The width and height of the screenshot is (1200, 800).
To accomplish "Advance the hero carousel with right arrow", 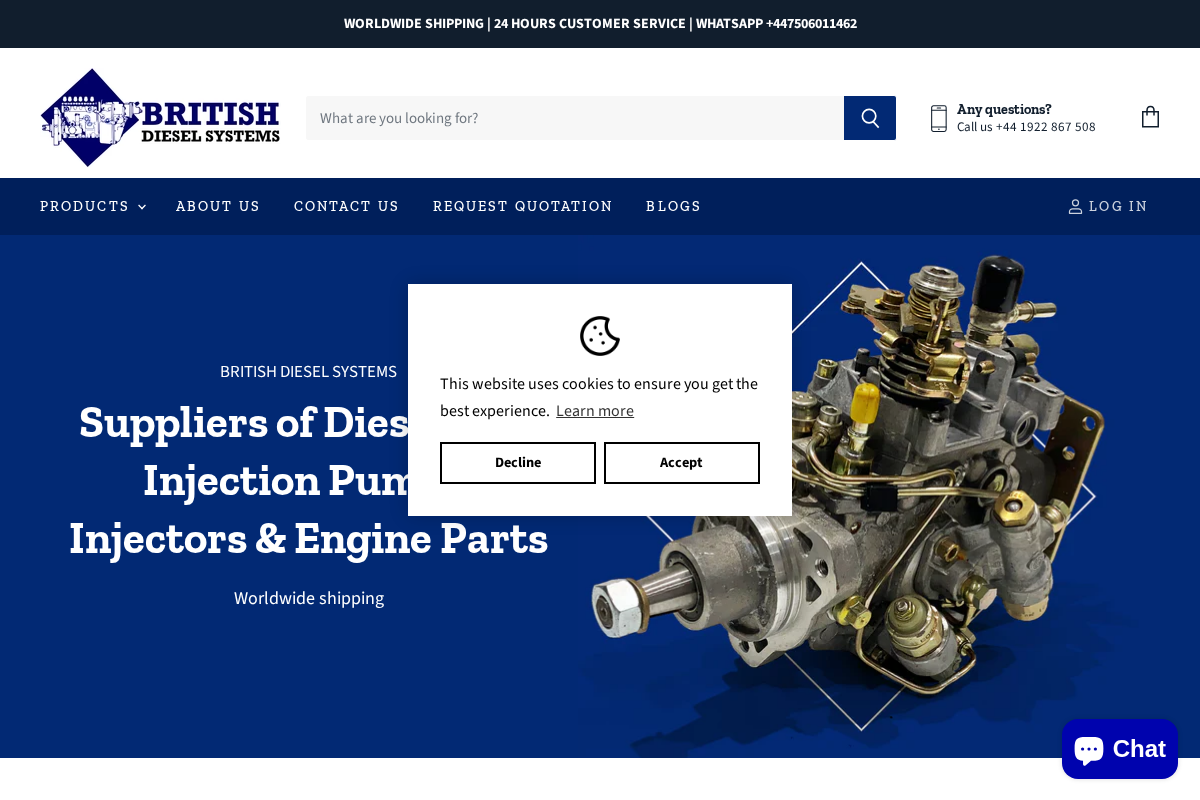I will pos(1087,495).
